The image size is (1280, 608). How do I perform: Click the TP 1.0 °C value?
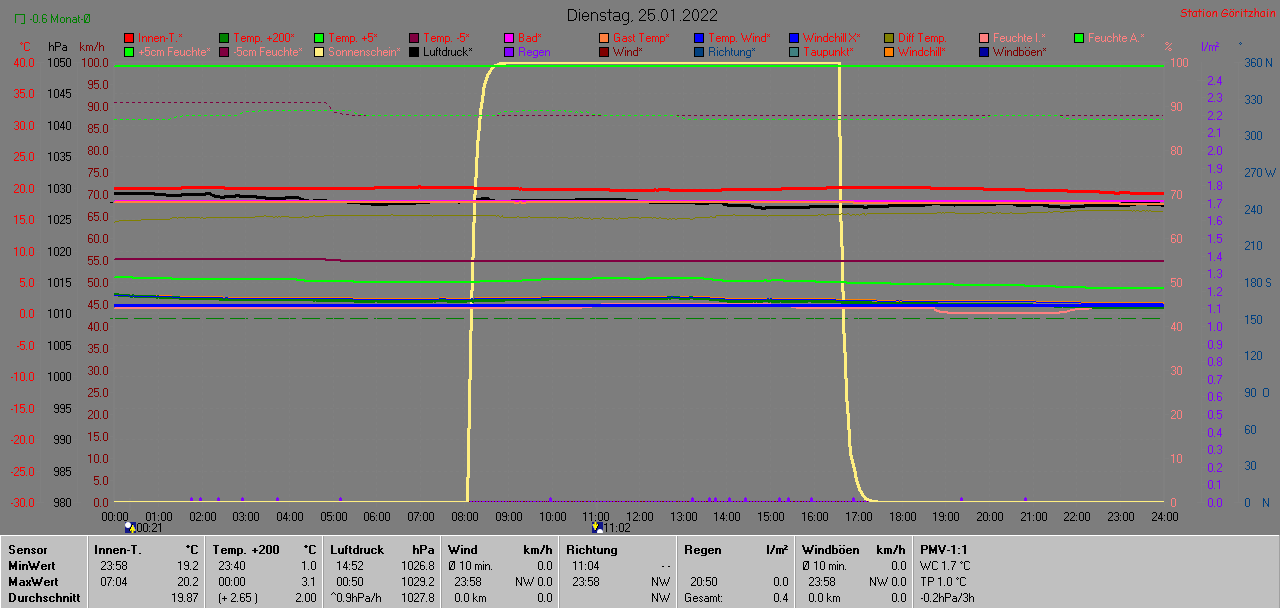point(945,582)
